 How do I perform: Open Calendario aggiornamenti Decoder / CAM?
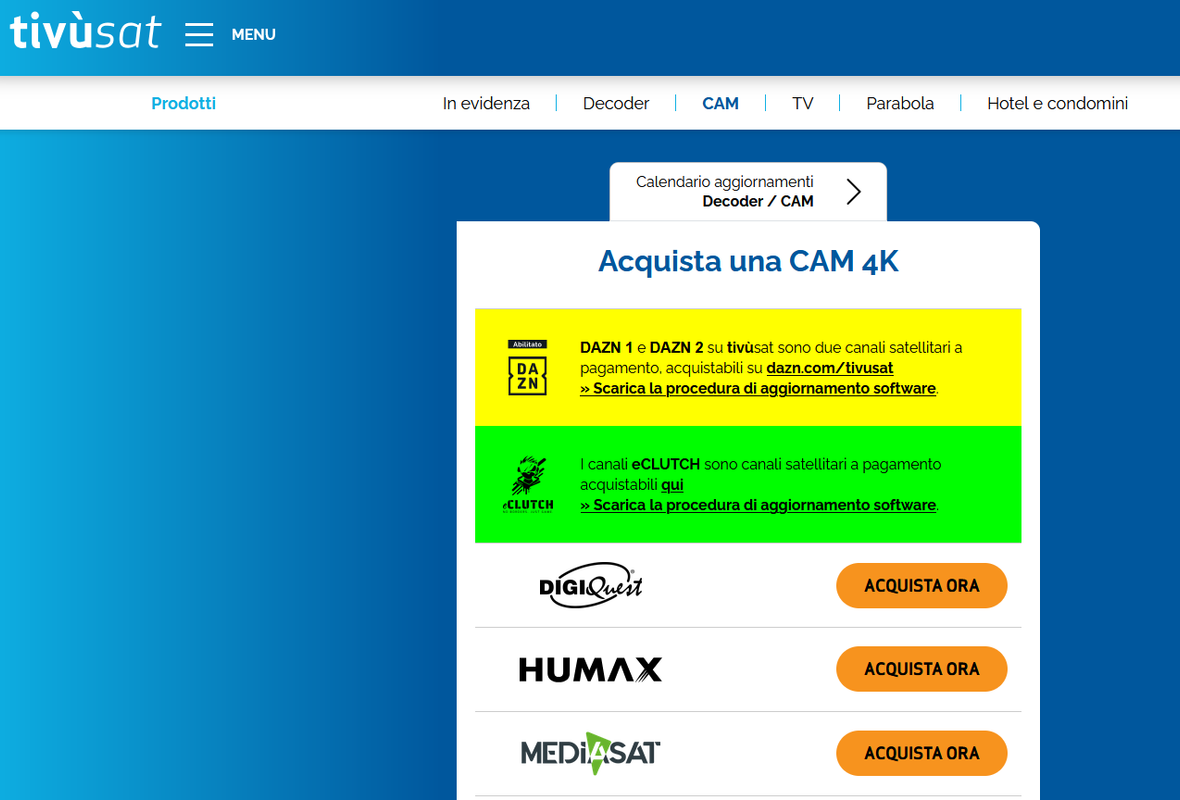pyautogui.click(x=748, y=191)
